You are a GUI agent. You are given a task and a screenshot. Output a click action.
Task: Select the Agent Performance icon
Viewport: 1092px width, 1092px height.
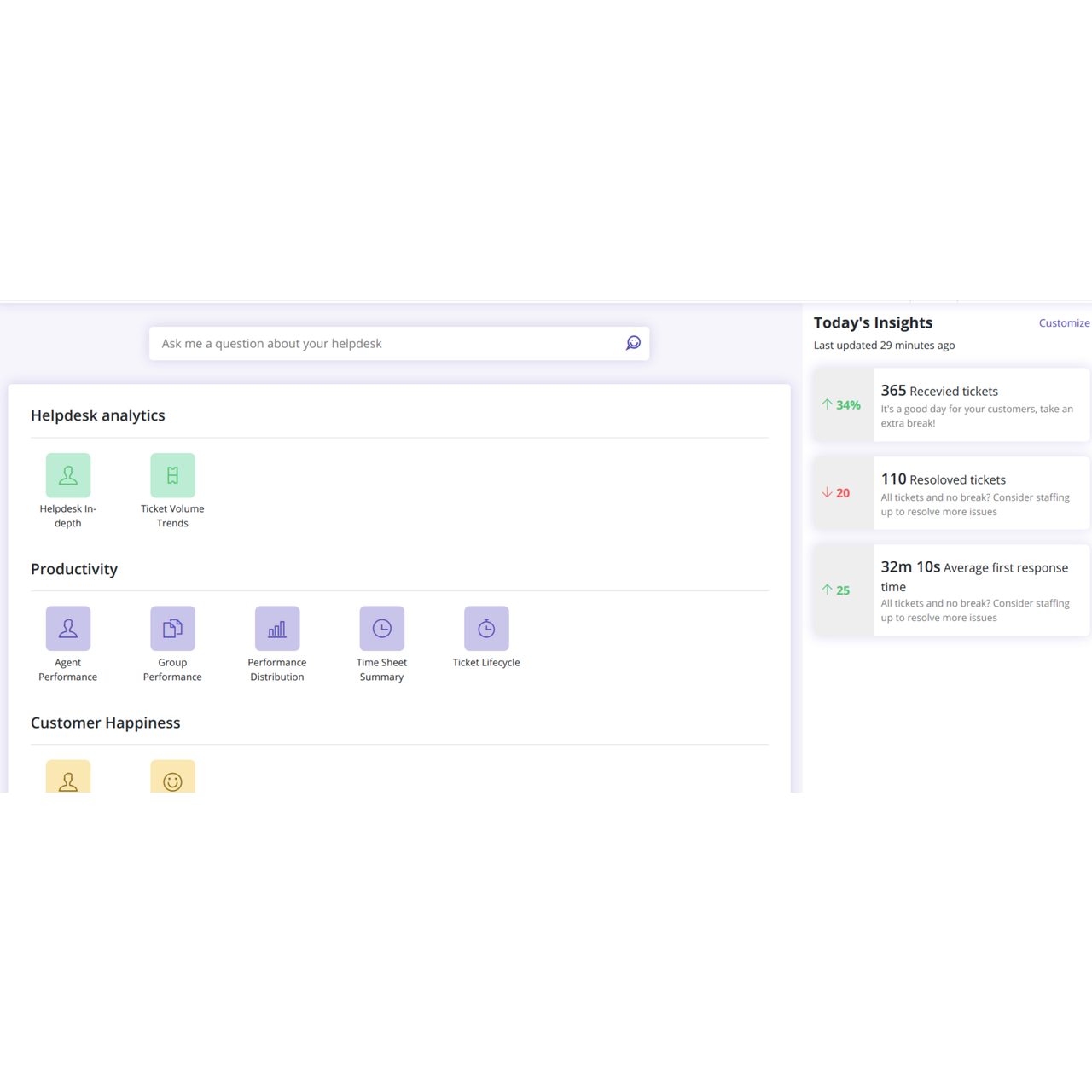click(68, 629)
